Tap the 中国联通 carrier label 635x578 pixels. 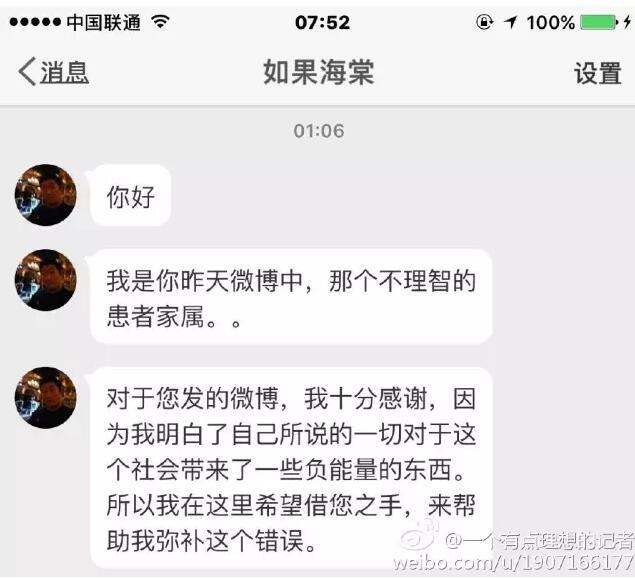103,22
